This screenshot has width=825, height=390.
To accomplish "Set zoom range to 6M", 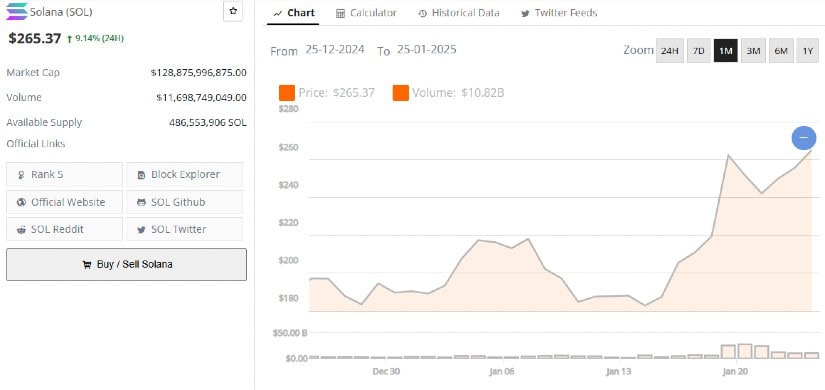I will (x=781, y=51).
